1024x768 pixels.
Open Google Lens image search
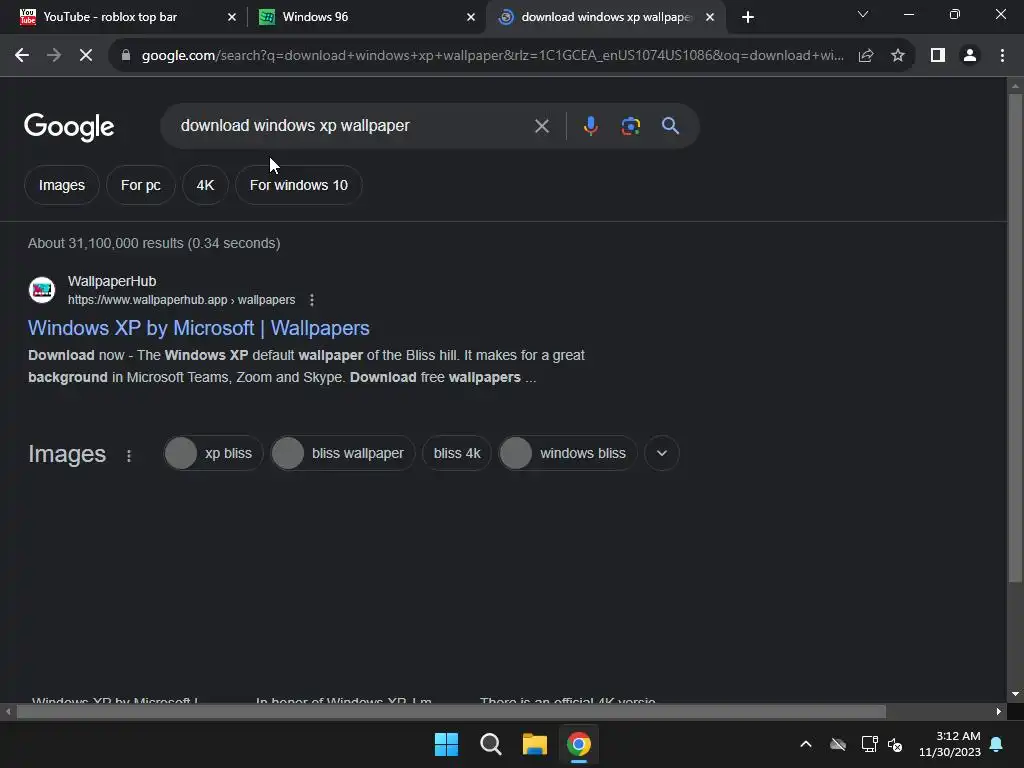pyautogui.click(x=630, y=125)
